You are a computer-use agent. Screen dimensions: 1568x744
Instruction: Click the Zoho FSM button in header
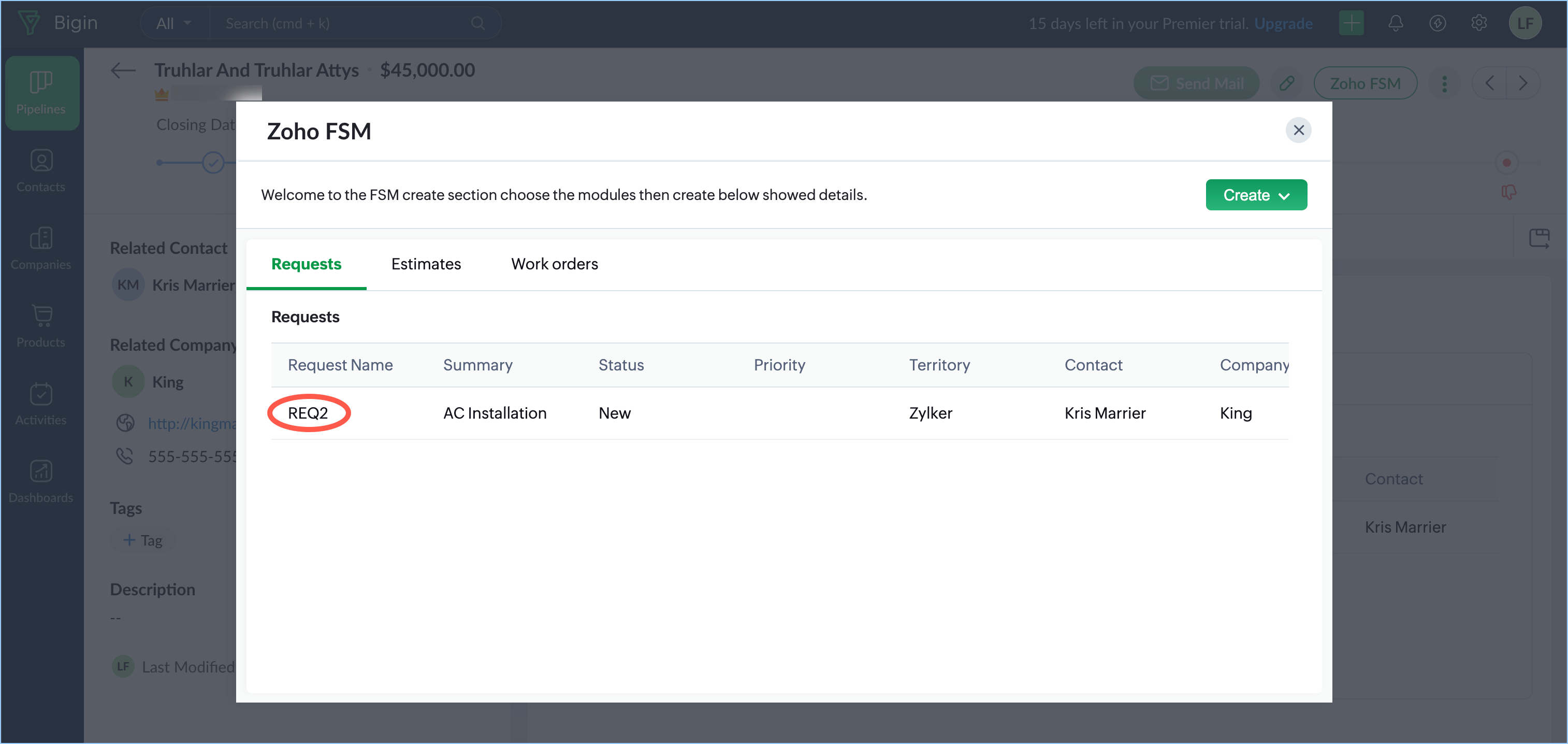[x=1364, y=83]
